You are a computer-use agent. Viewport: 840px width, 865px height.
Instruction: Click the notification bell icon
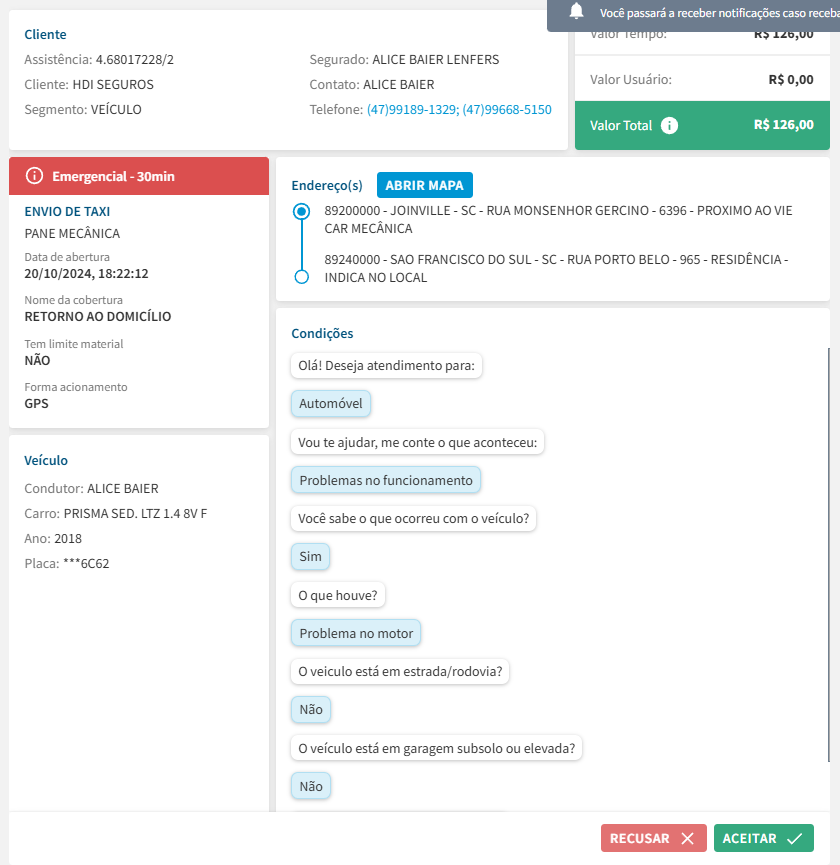pos(576,11)
